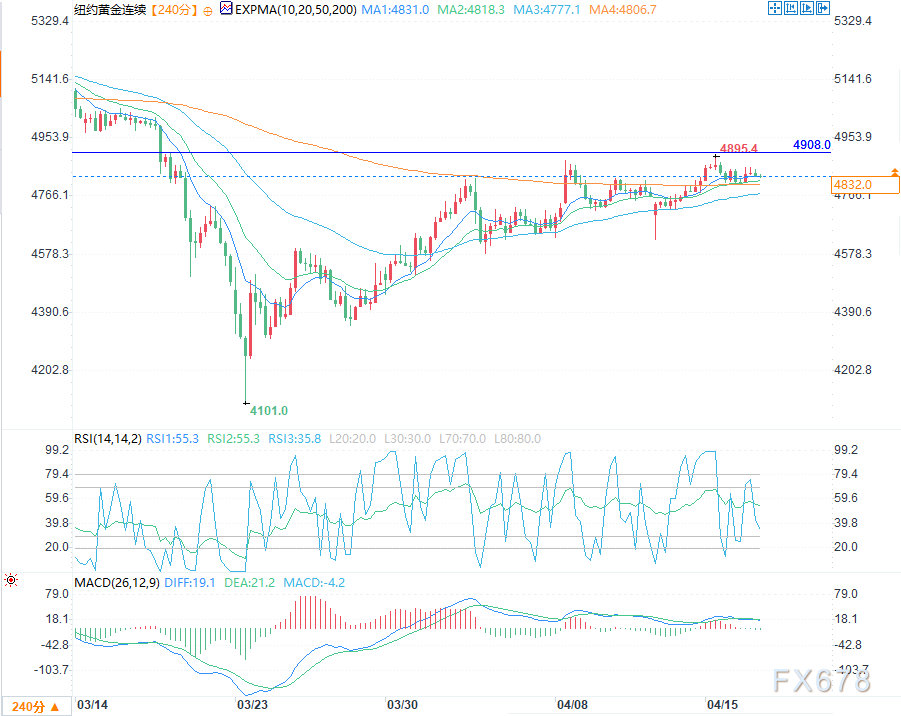Click the third icon in top-right chart toolbar
The width and height of the screenshot is (901, 716).
(808, 9)
